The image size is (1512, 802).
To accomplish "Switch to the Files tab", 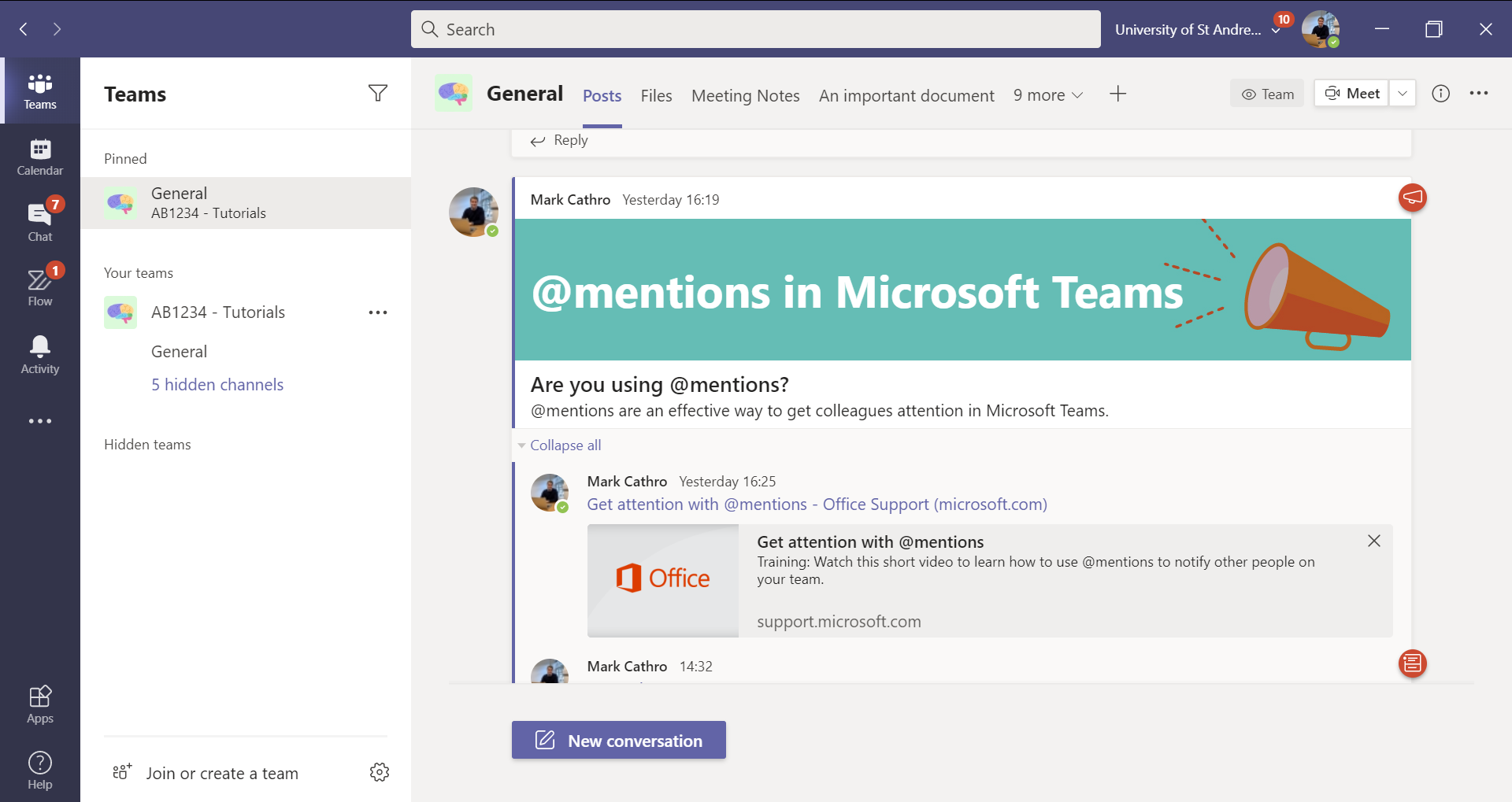I will [x=656, y=96].
